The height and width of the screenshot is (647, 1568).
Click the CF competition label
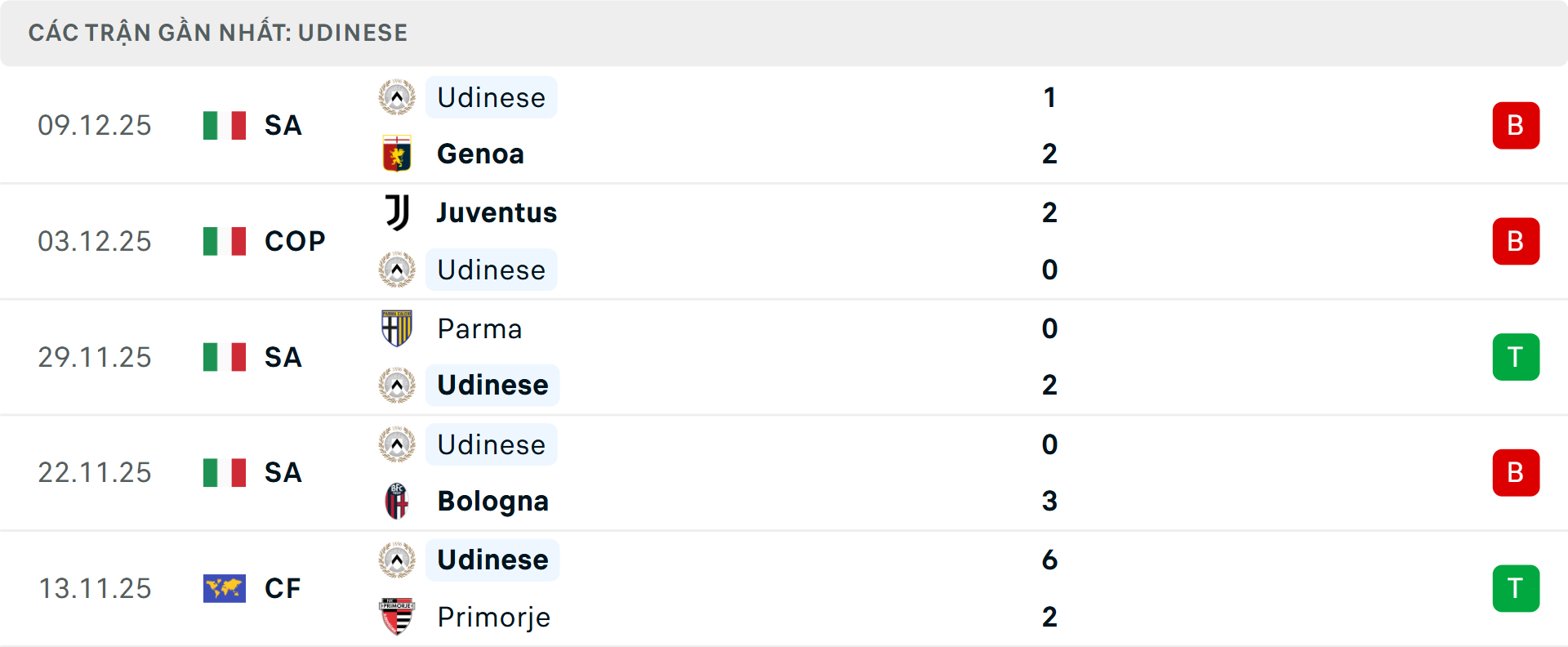[x=283, y=588]
